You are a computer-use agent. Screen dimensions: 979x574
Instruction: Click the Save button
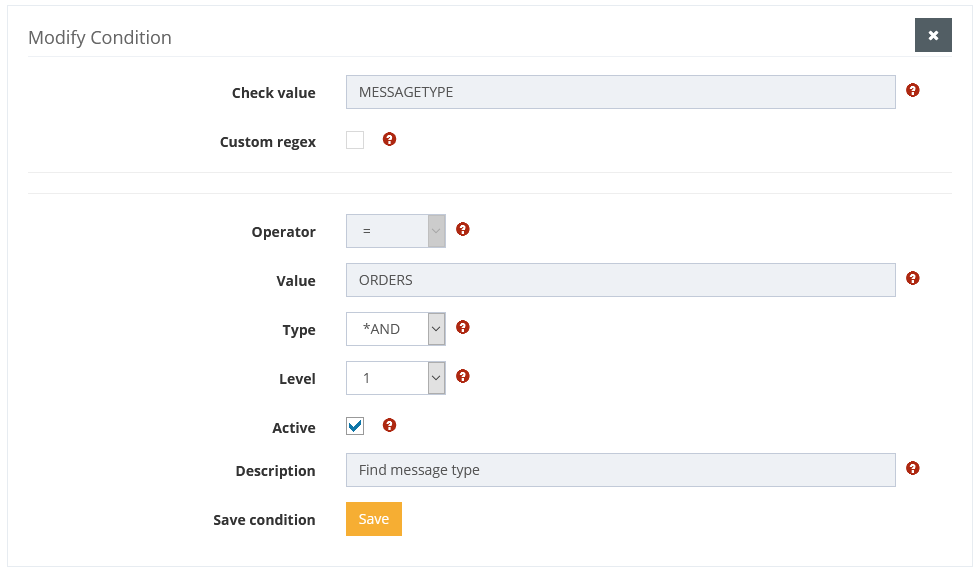(x=373, y=519)
